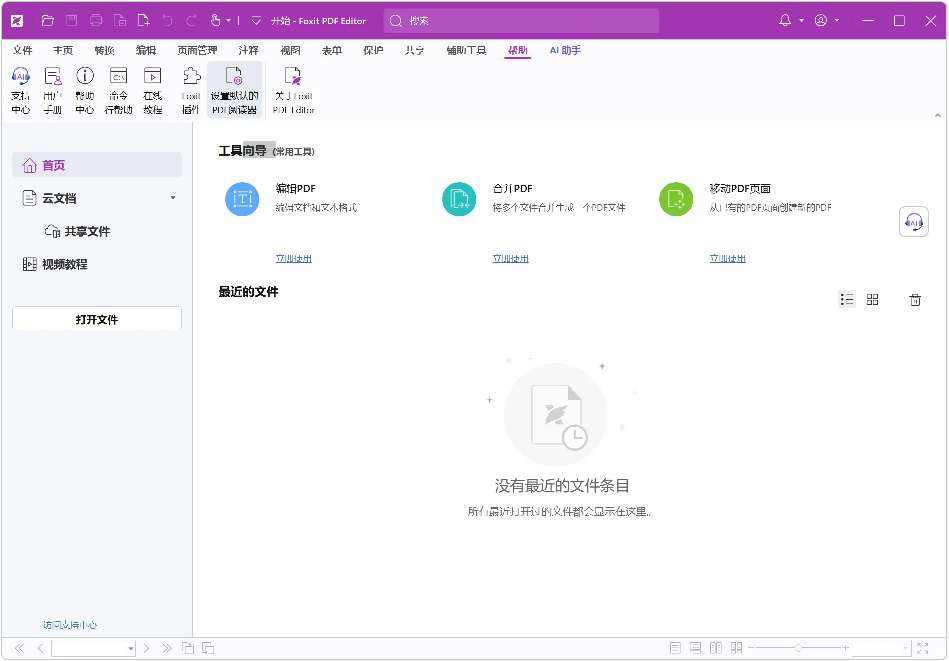Select 首页 in the left sidebar

(x=97, y=165)
